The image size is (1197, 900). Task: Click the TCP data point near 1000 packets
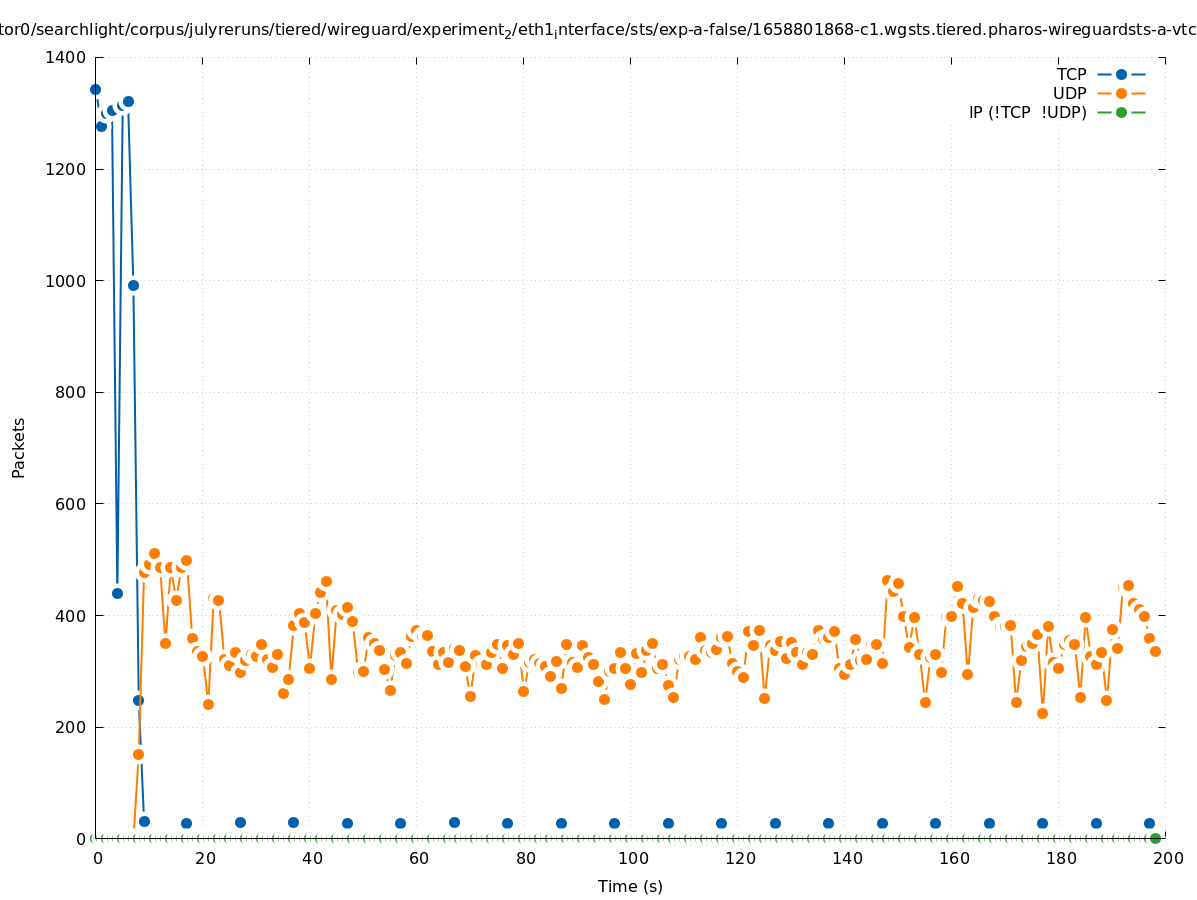(x=133, y=285)
